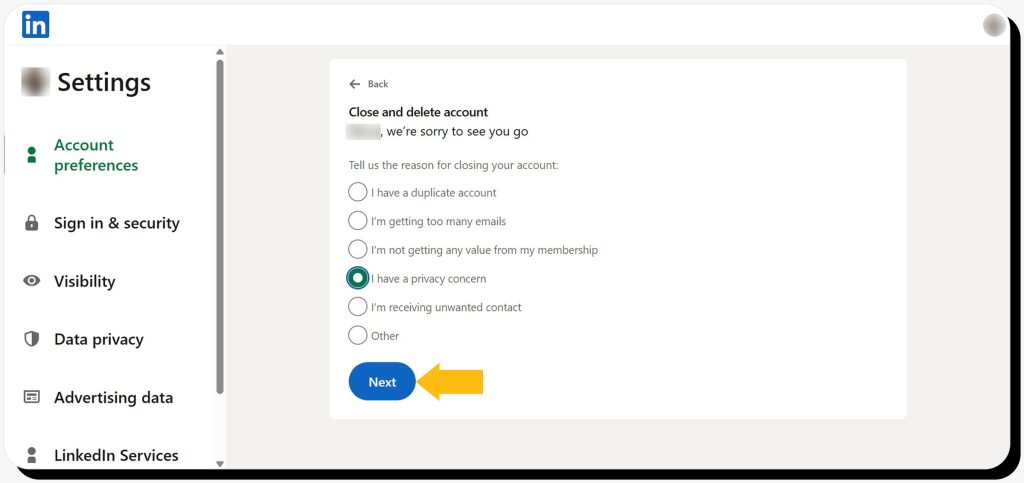The image size is (1024, 483).
Task: Pick the "Other" reason radio button
Action: pos(358,336)
